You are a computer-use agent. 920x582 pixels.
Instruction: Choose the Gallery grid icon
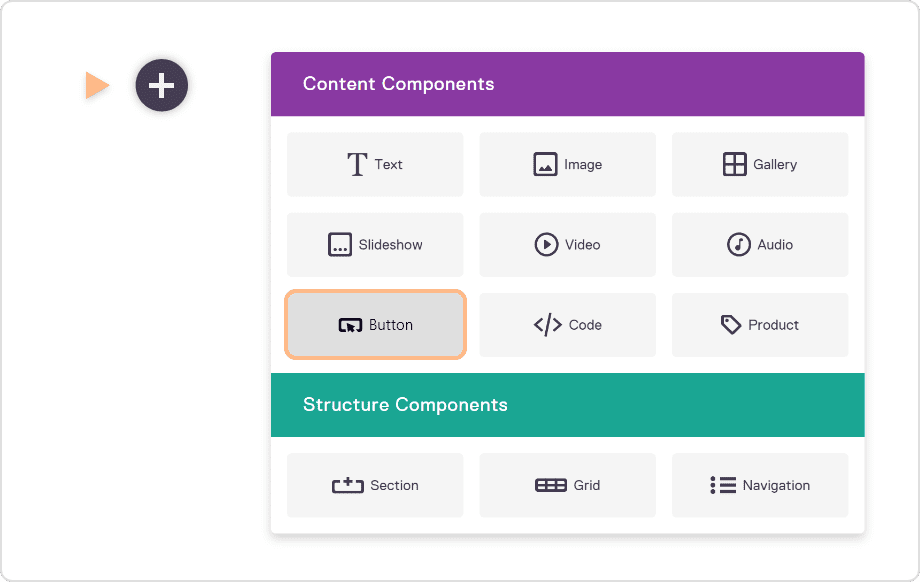click(x=735, y=164)
